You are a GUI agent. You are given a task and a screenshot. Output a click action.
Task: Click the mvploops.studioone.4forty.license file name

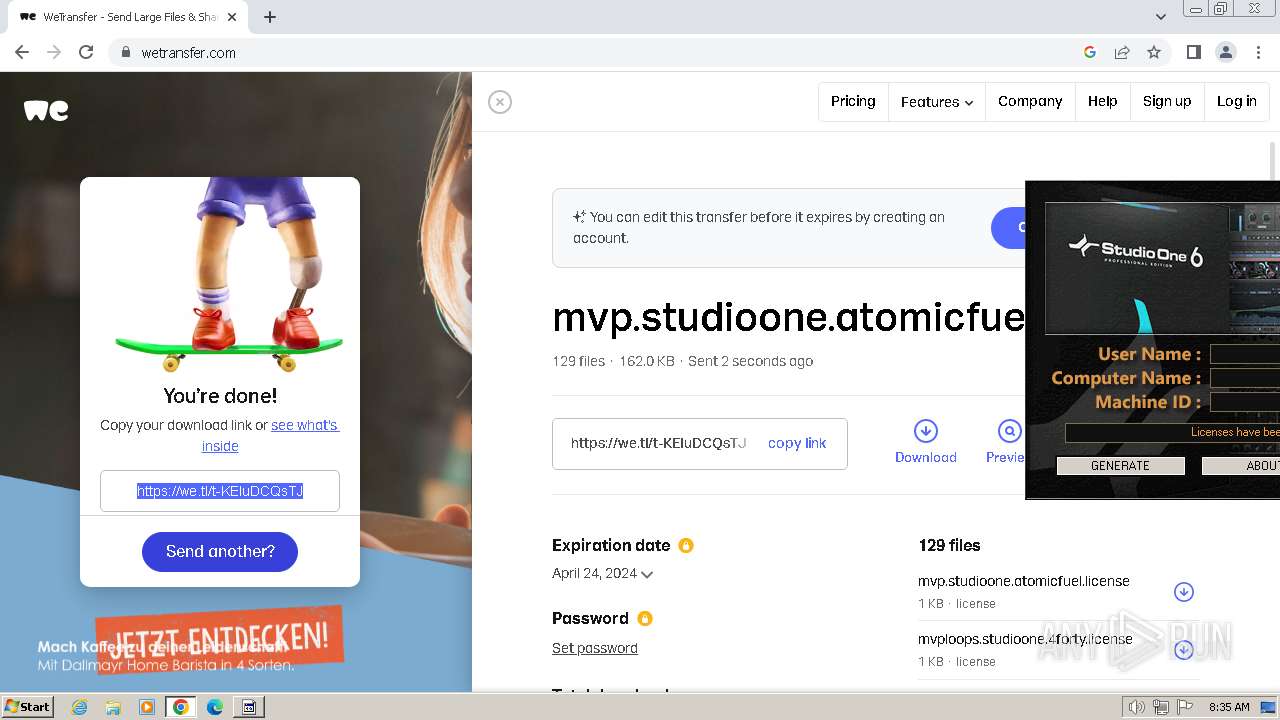point(1025,639)
